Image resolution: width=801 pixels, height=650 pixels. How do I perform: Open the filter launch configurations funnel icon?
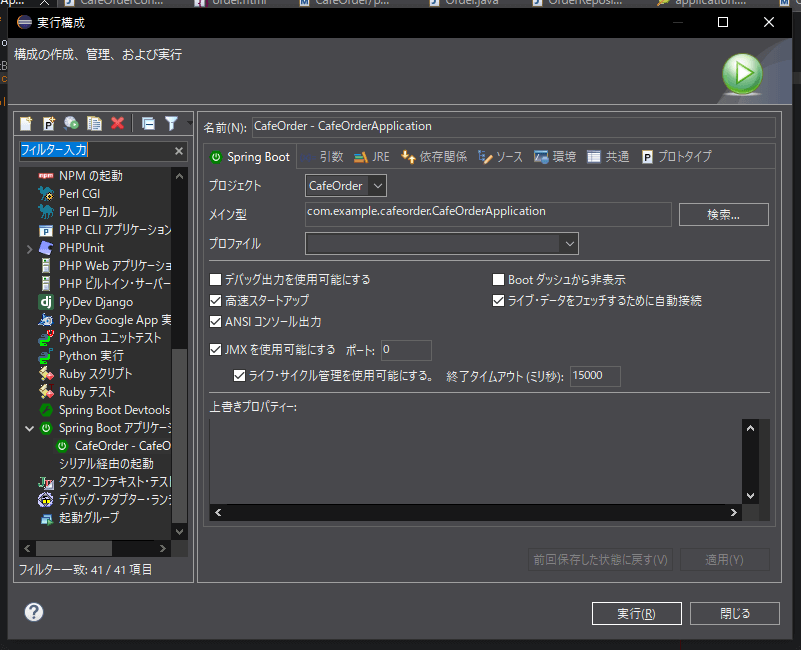[171, 123]
